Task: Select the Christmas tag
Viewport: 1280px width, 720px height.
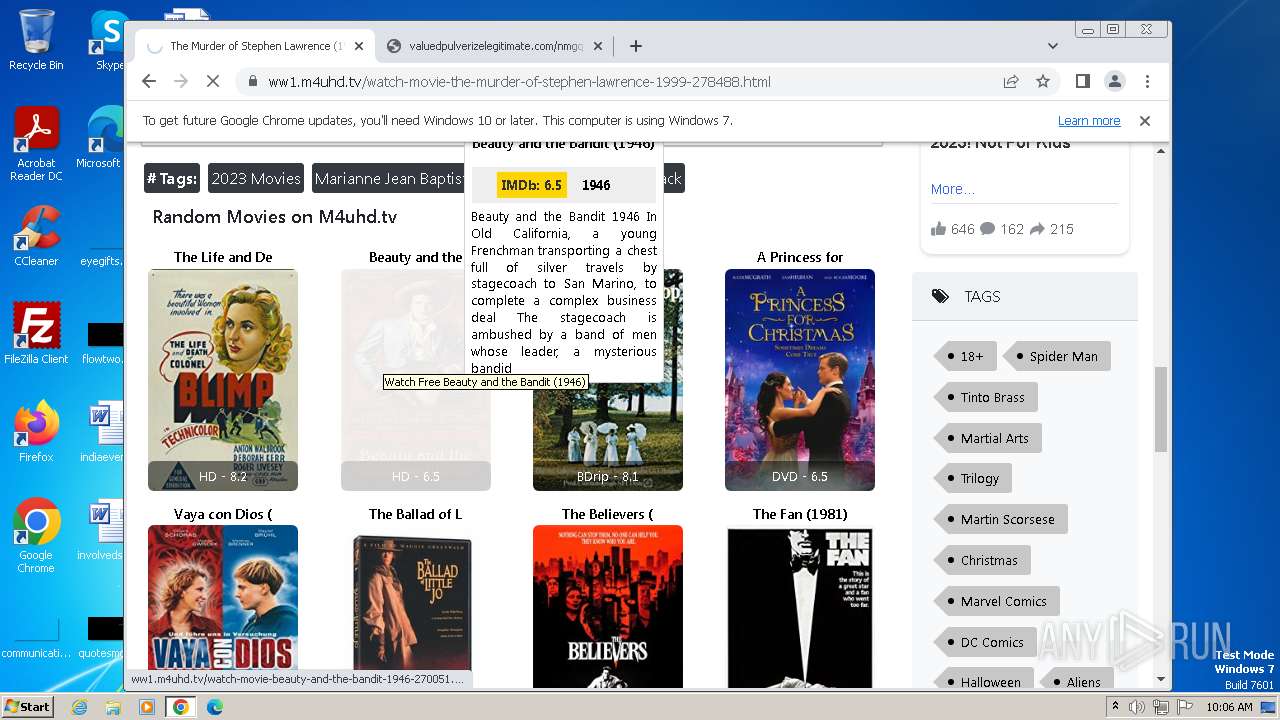Action: (981, 560)
